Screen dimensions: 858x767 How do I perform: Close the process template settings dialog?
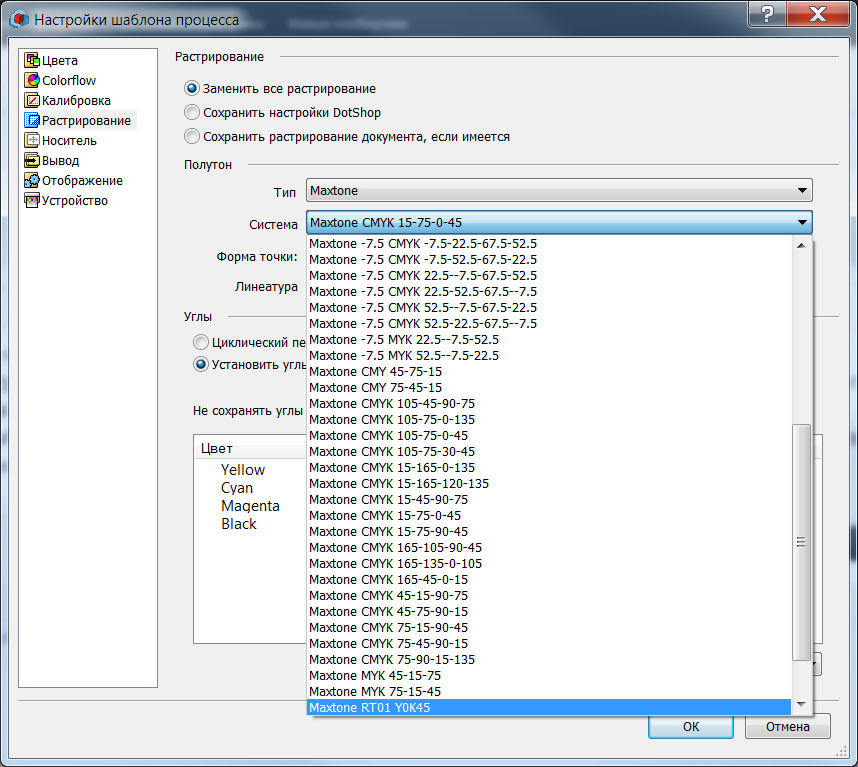pyautogui.click(x=818, y=14)
